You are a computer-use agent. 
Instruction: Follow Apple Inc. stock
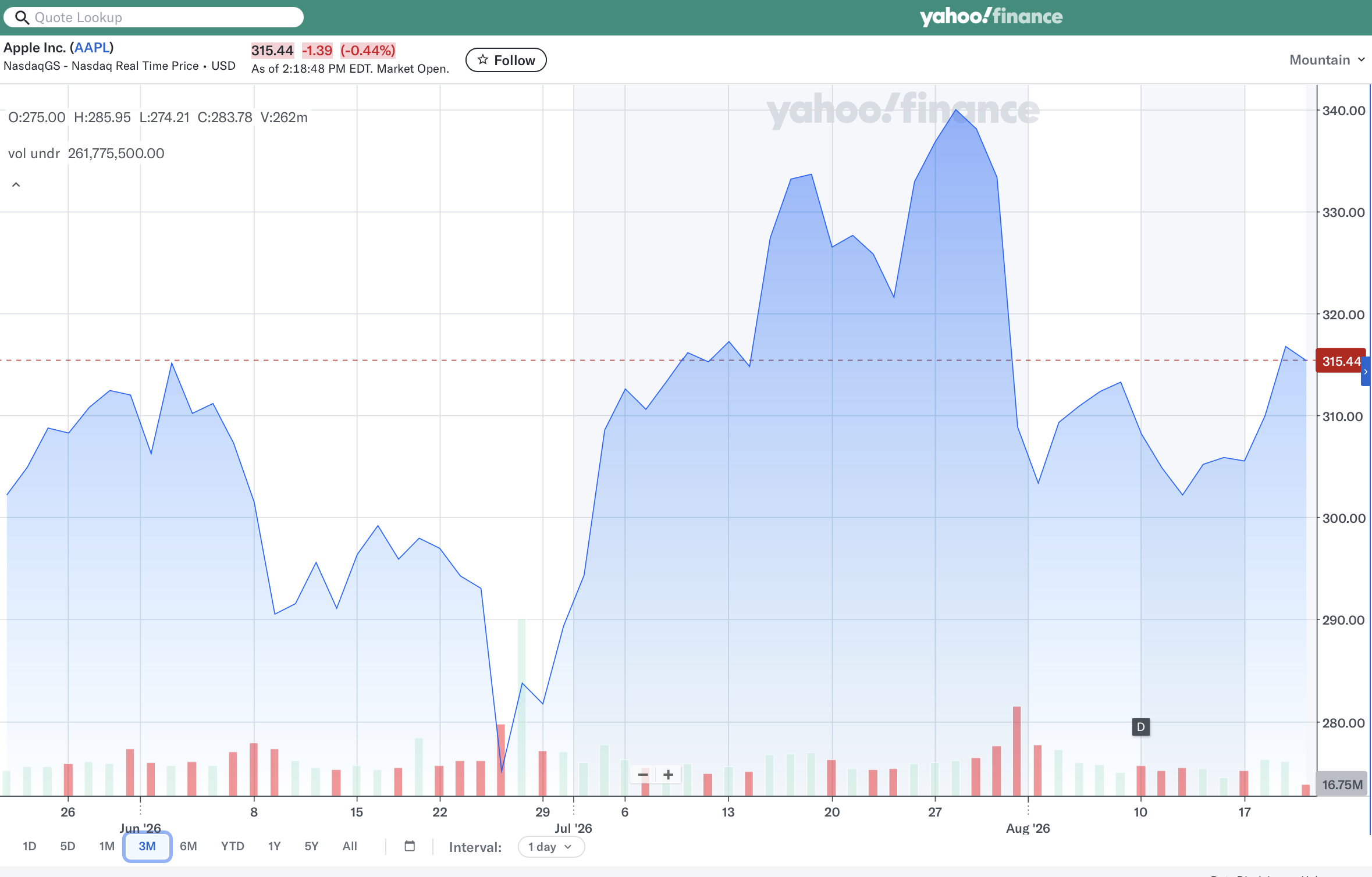click(506, 60)
